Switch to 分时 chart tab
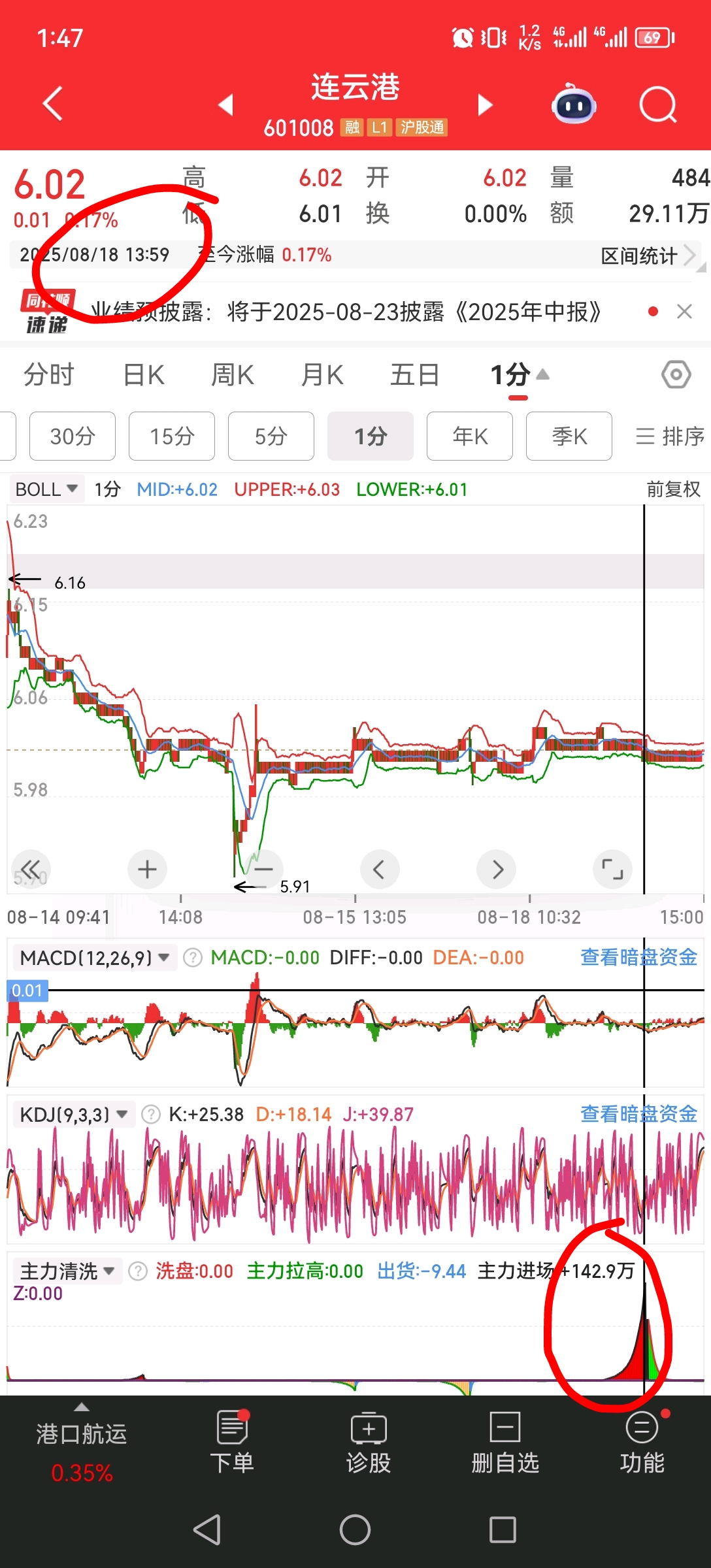The height and width of the screenshot is (1568, 711). (x=49, y=375)
